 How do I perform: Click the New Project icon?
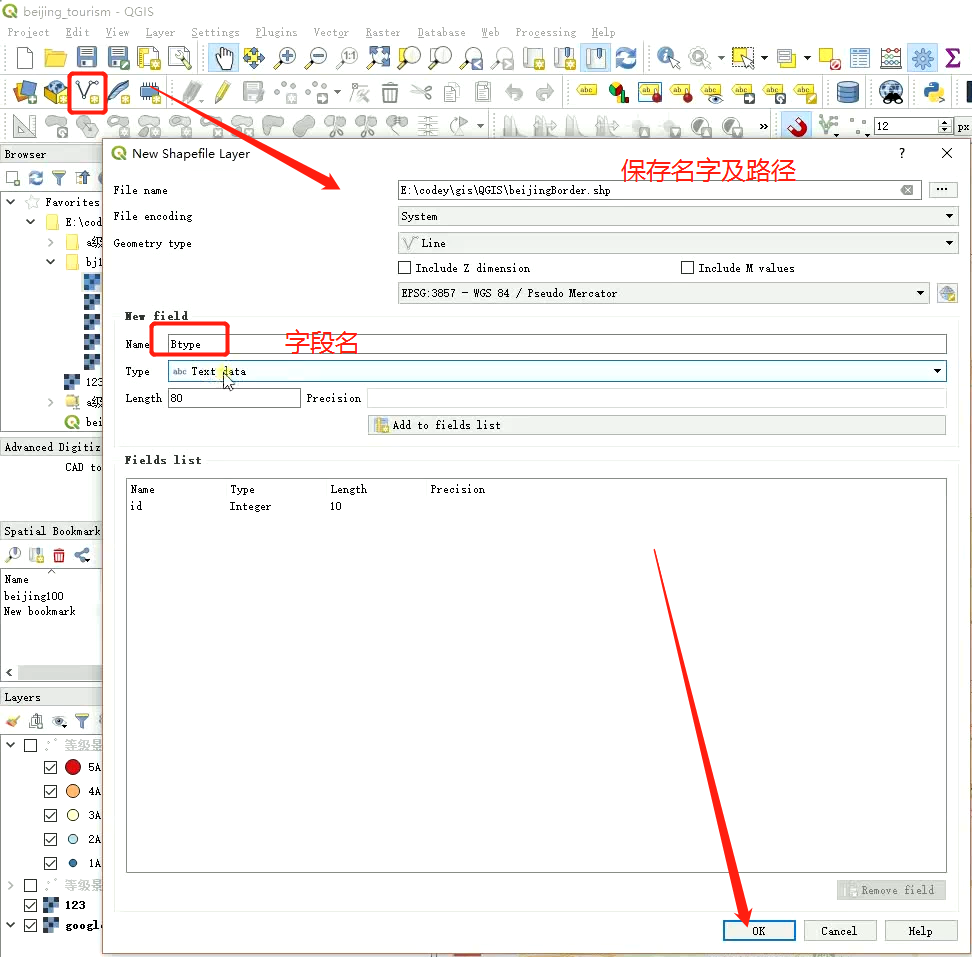point(25,58)
